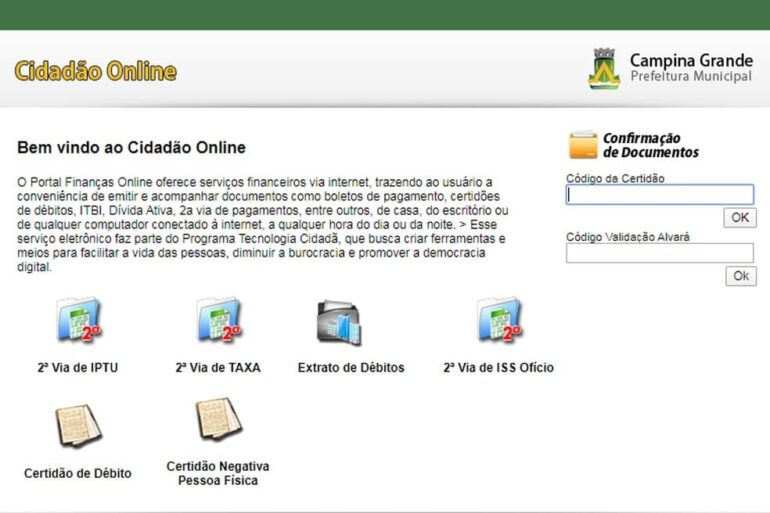
Task: Click the Campina Grande Prefeitura Municipal text
Action: (x=691, y=68)
